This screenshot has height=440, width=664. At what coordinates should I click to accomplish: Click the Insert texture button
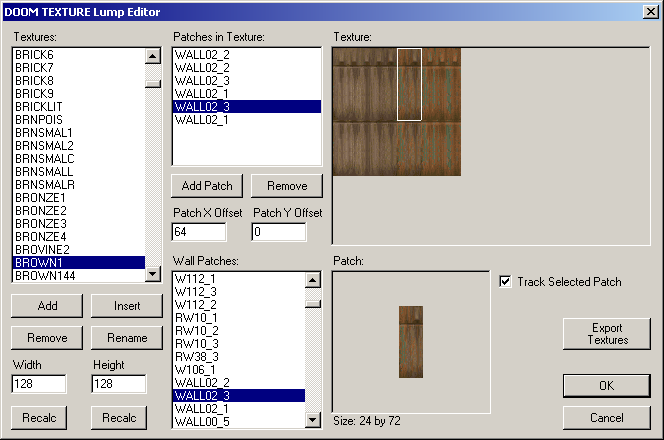[127, 306]
